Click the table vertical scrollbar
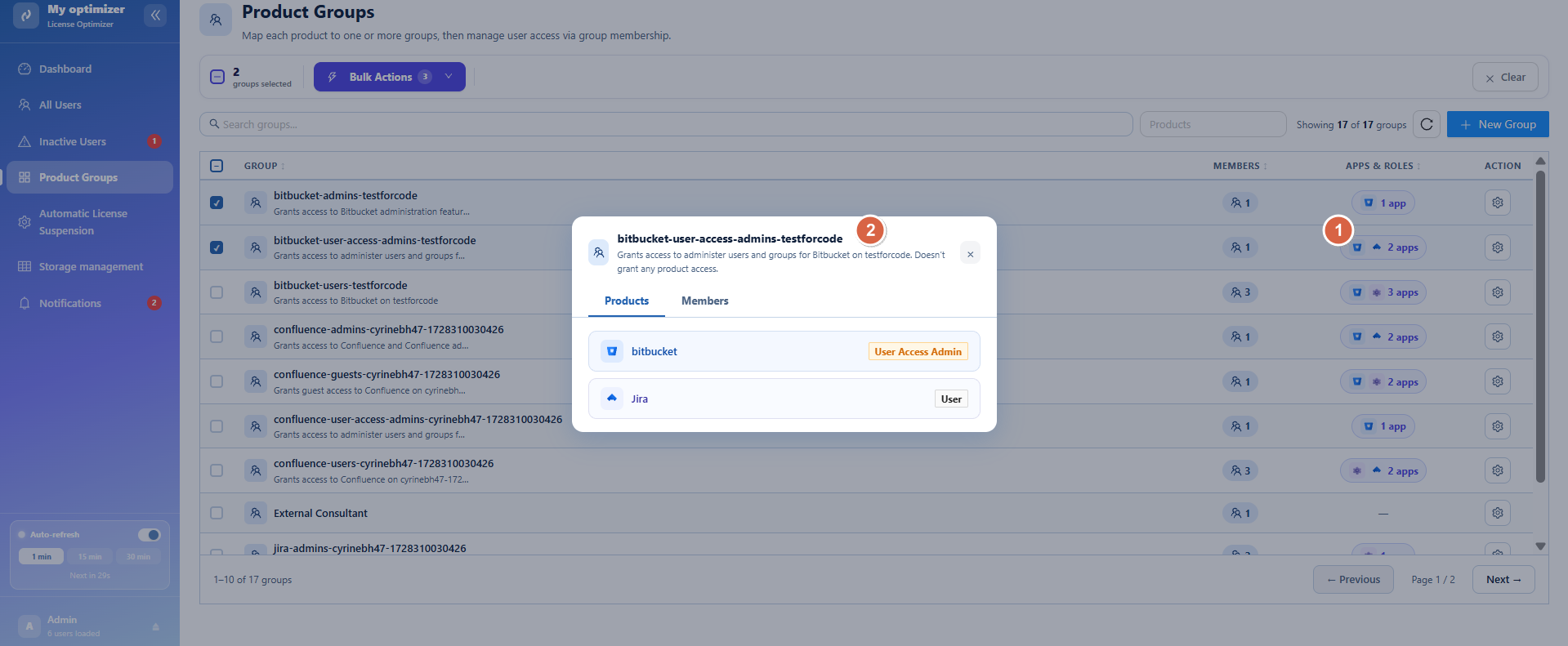Image resolution: width=1568 pixels, height=646 pixels. coord(1540,327)
